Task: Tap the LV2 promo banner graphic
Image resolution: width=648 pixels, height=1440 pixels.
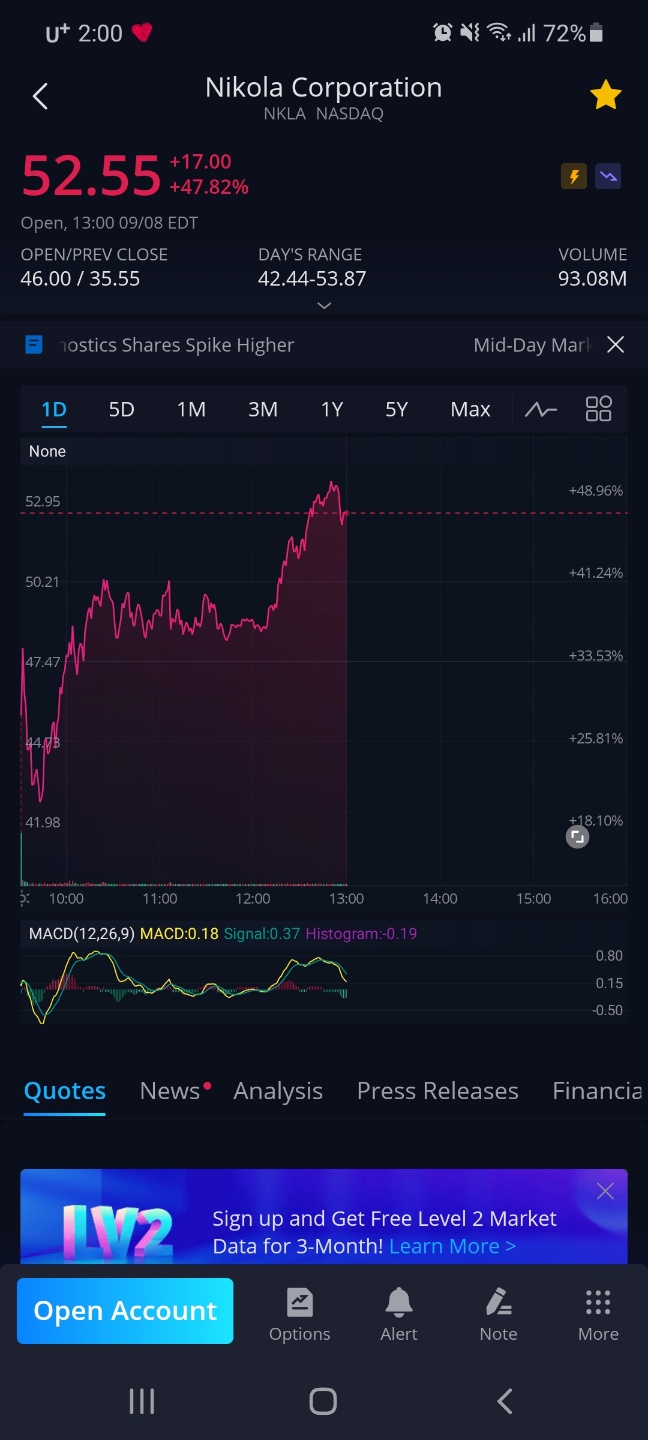Action: [x=117, y=1232]
